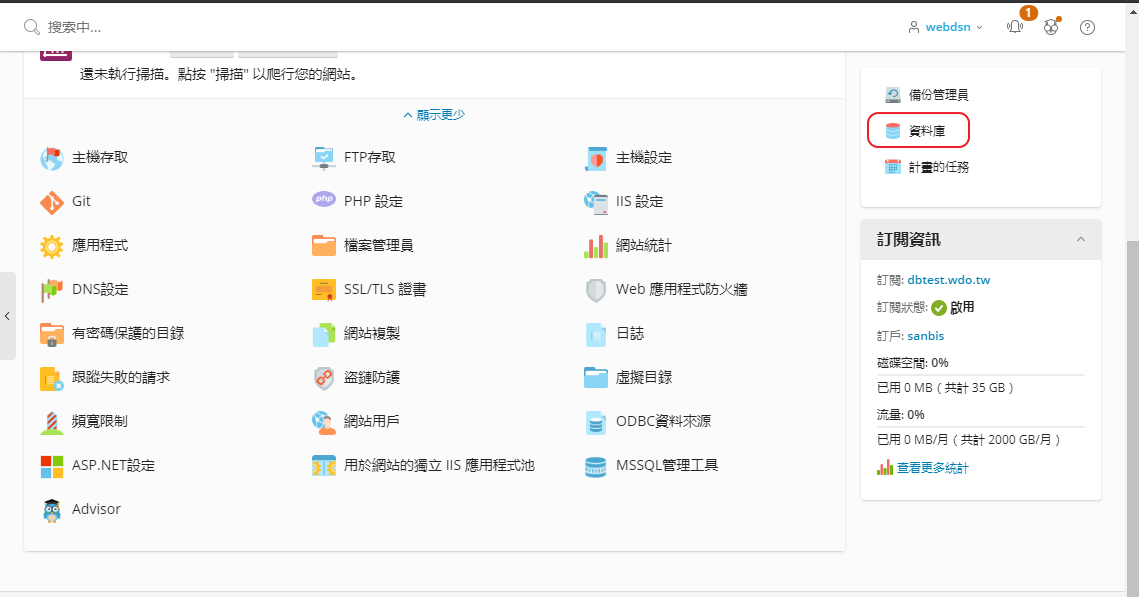The image size is (1139, 597).
Task: Open notifications bell in top bar
Action: 1015,27
